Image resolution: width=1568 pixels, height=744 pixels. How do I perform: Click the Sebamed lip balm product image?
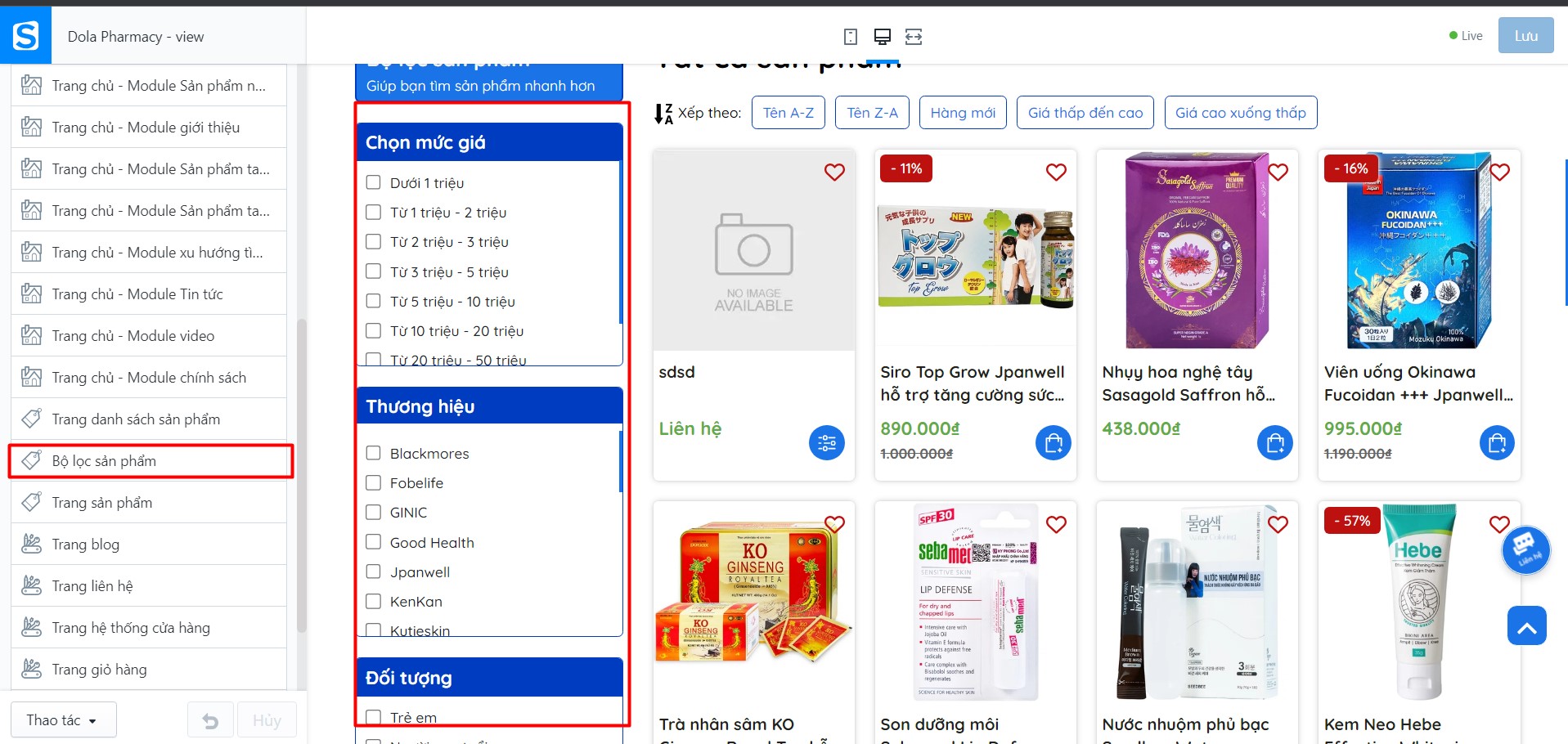tap(976, 603)
